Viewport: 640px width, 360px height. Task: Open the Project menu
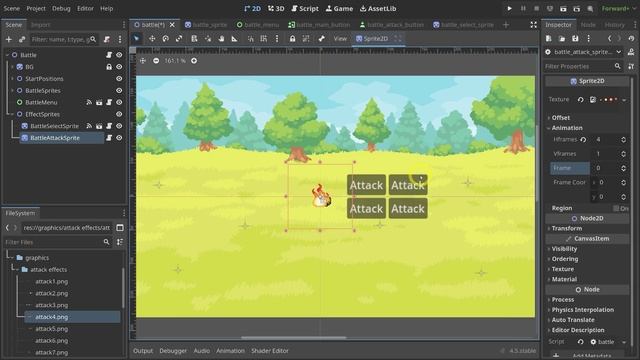tap(36, 8)
